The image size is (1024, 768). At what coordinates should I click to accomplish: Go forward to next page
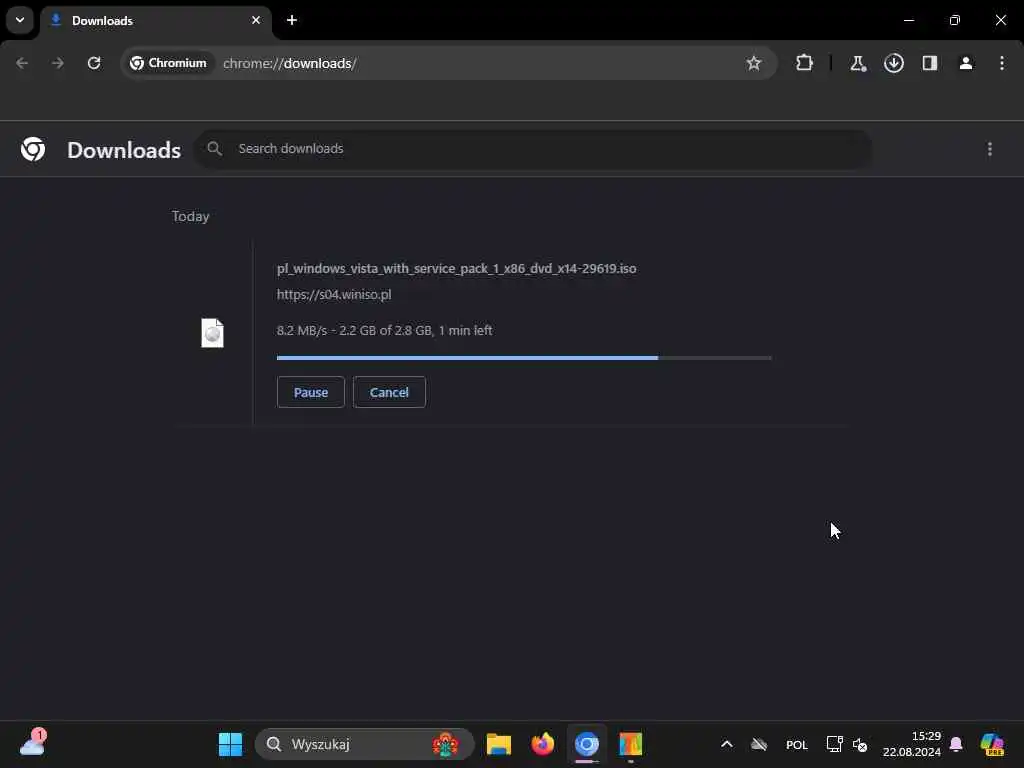tap(58, 63)
